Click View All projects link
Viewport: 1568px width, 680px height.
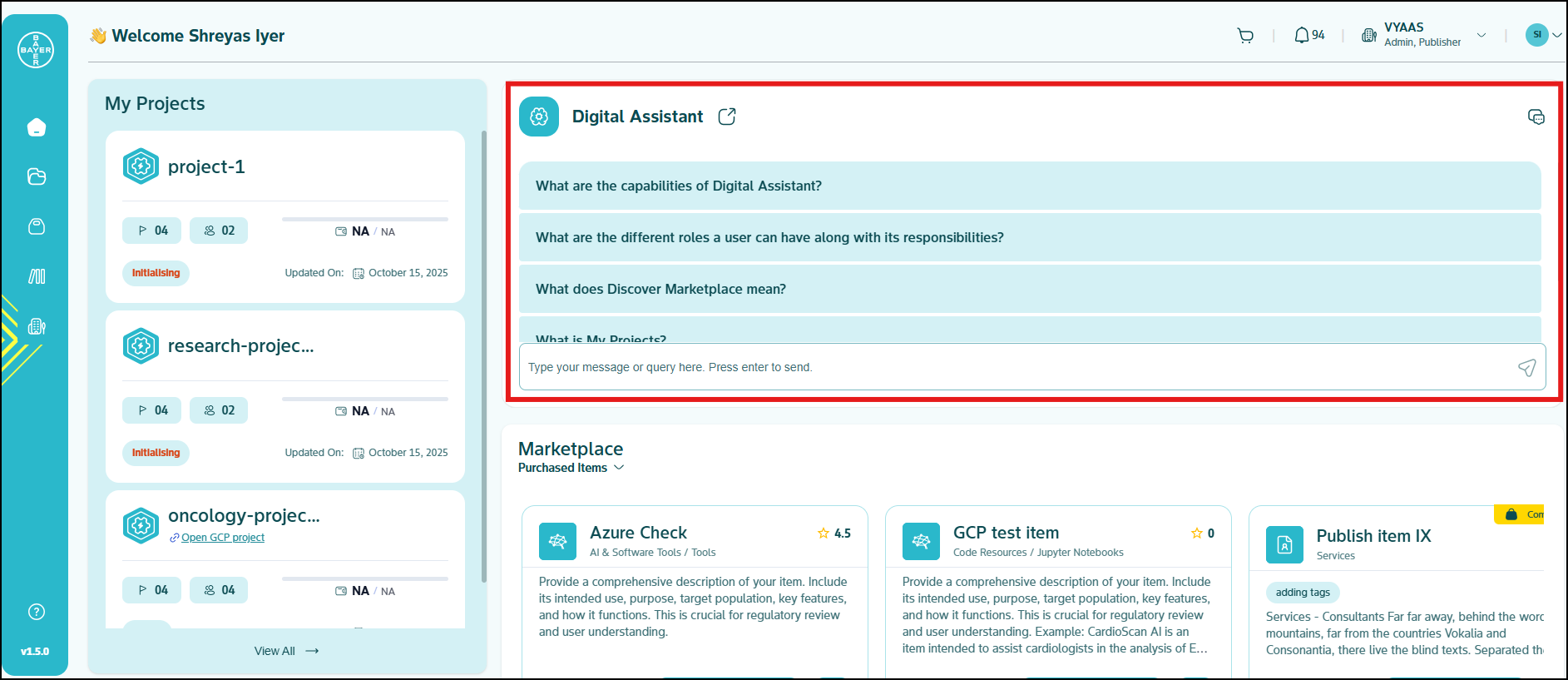(x=286, y=651)
